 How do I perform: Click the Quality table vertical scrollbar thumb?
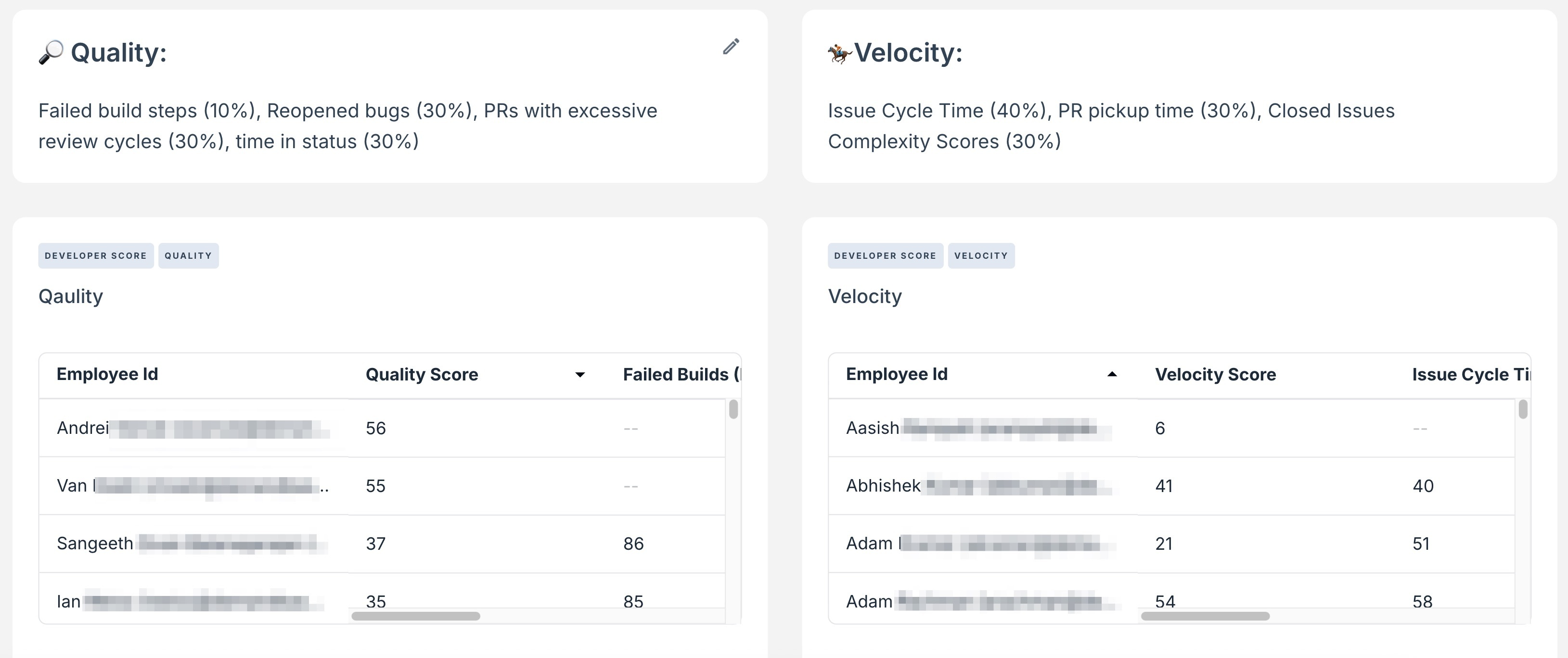(x=733, y=409)
